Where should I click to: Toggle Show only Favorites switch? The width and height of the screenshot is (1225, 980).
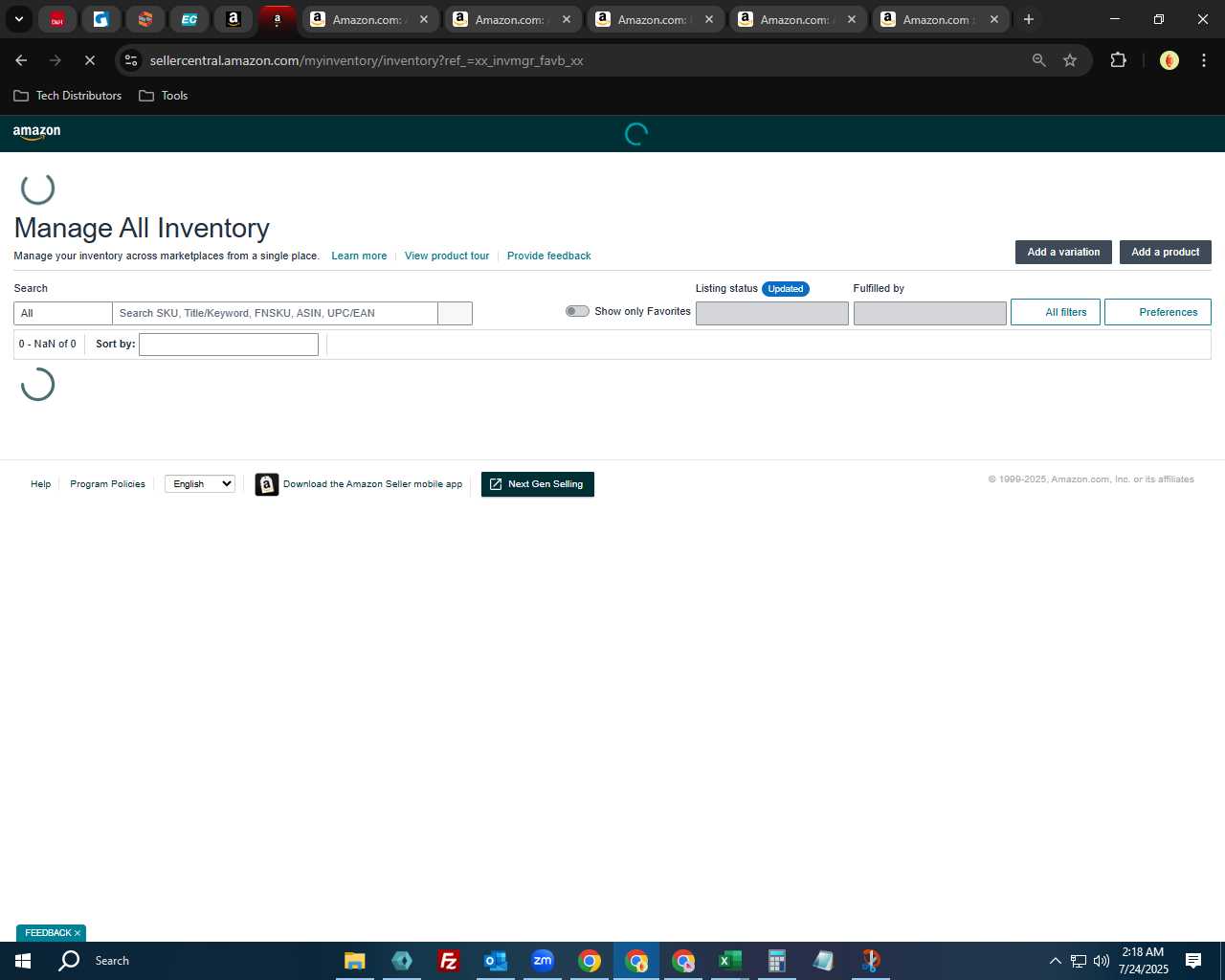click(x=577, y=311)
